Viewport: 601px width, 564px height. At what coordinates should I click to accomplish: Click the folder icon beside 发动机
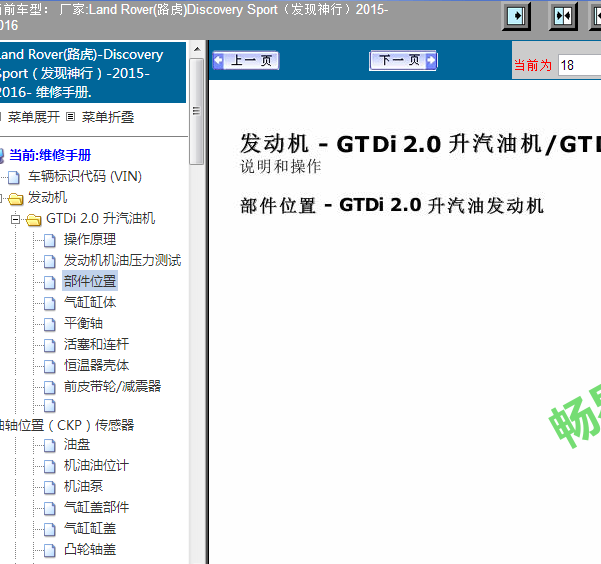(16, 199)
